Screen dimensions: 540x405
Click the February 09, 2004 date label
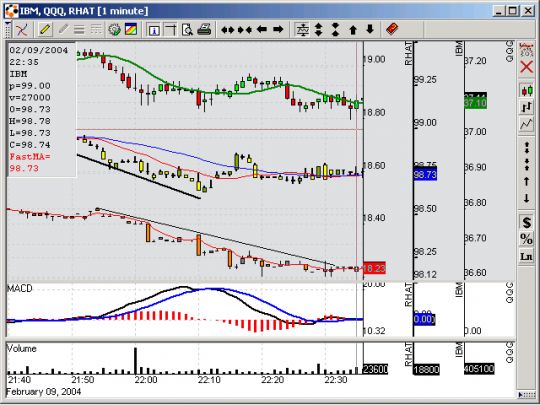[44, 392]
